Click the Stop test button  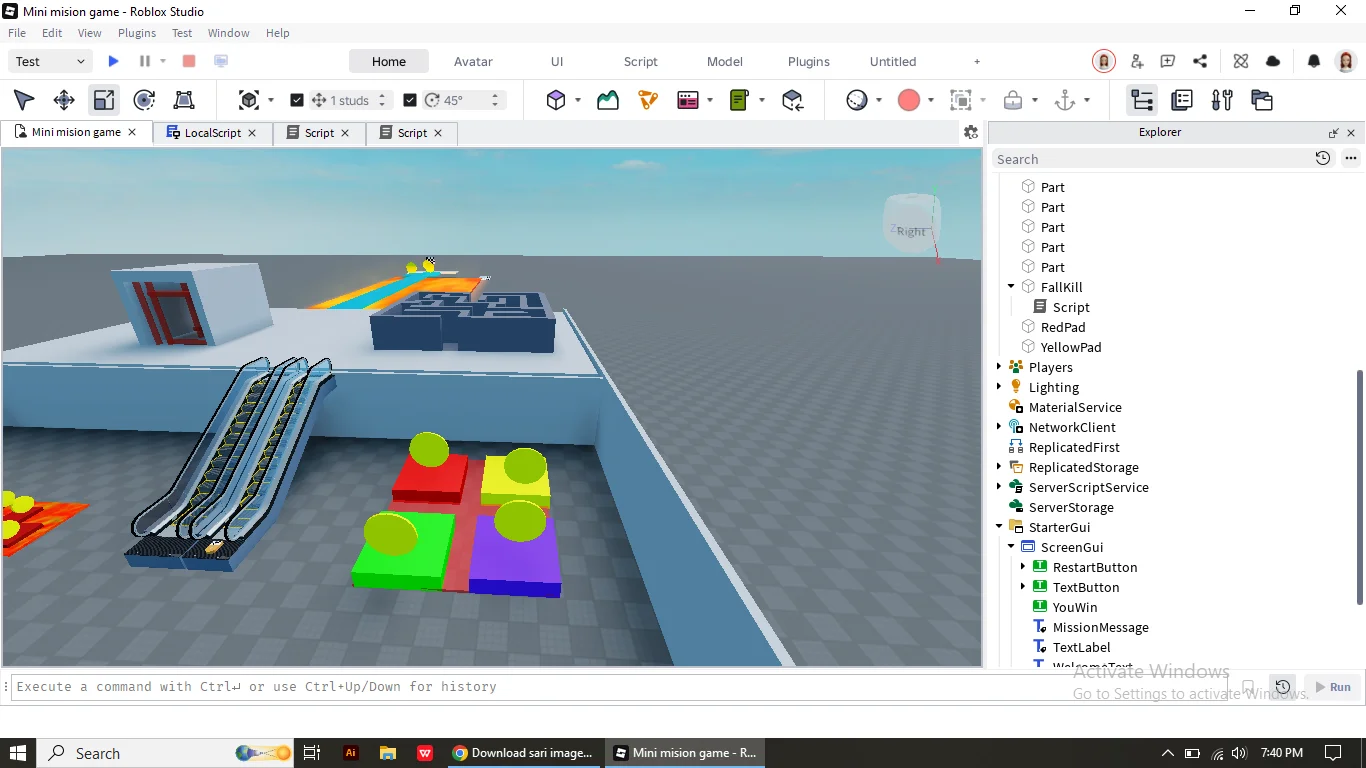[189, 61]
